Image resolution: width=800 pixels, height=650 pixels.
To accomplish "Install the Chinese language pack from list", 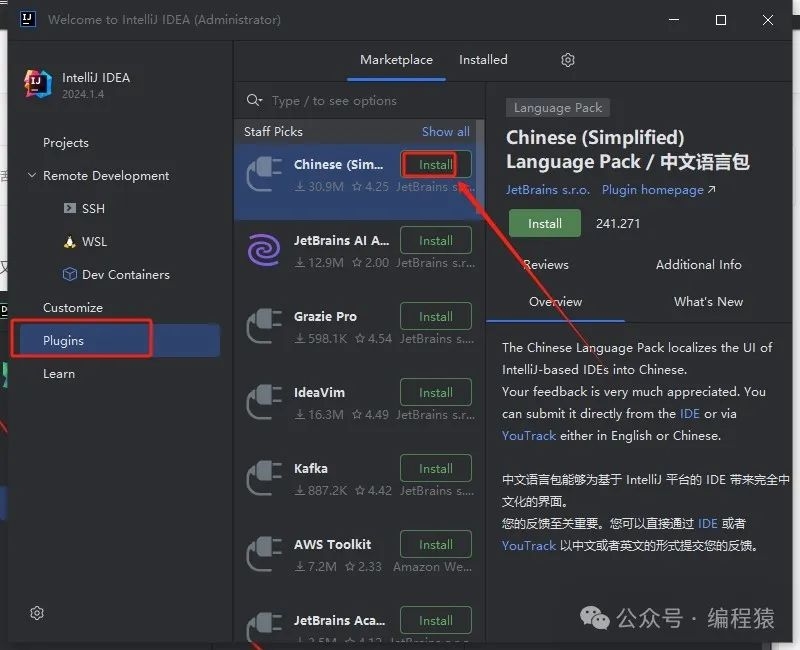I will pyautogui.click(x=436, y=165).
